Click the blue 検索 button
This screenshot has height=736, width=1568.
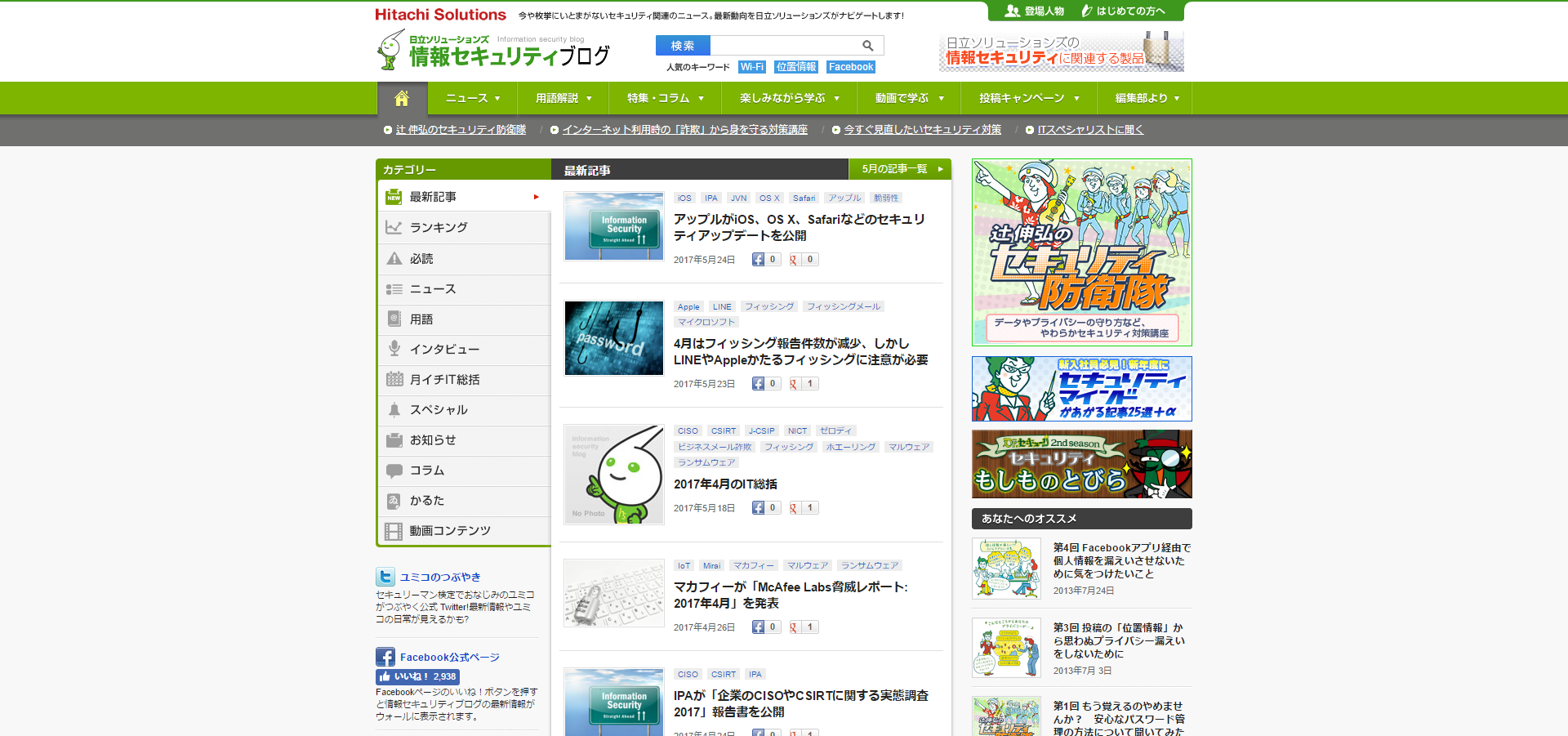pos(683,46)
